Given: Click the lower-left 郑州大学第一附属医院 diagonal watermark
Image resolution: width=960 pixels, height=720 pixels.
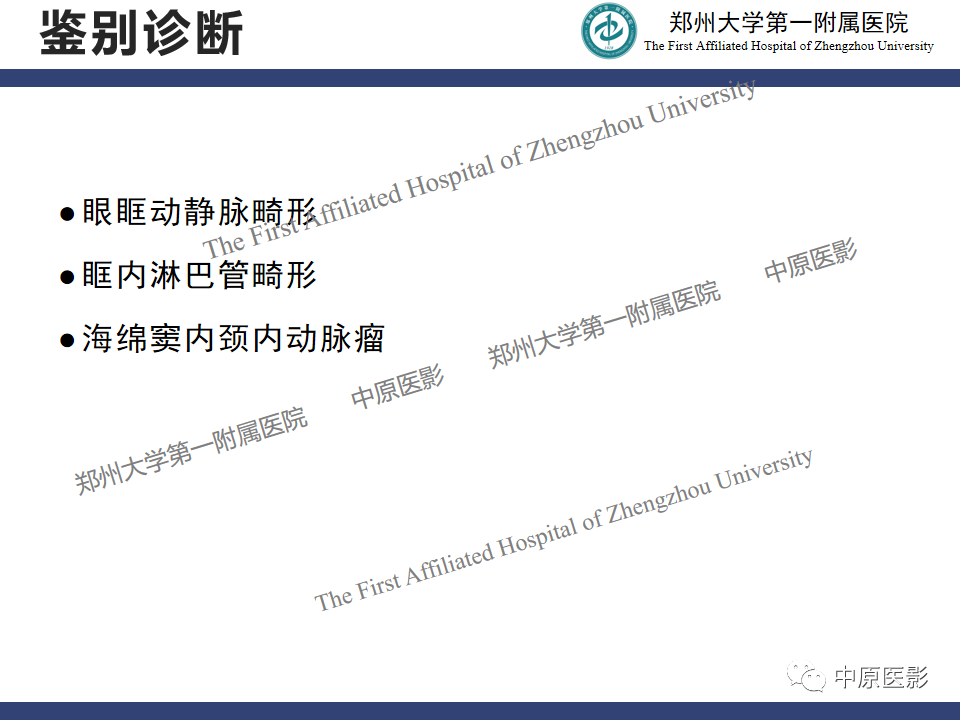Looking at the screenshot, I should pyautogui.click(x=190, y=450).
